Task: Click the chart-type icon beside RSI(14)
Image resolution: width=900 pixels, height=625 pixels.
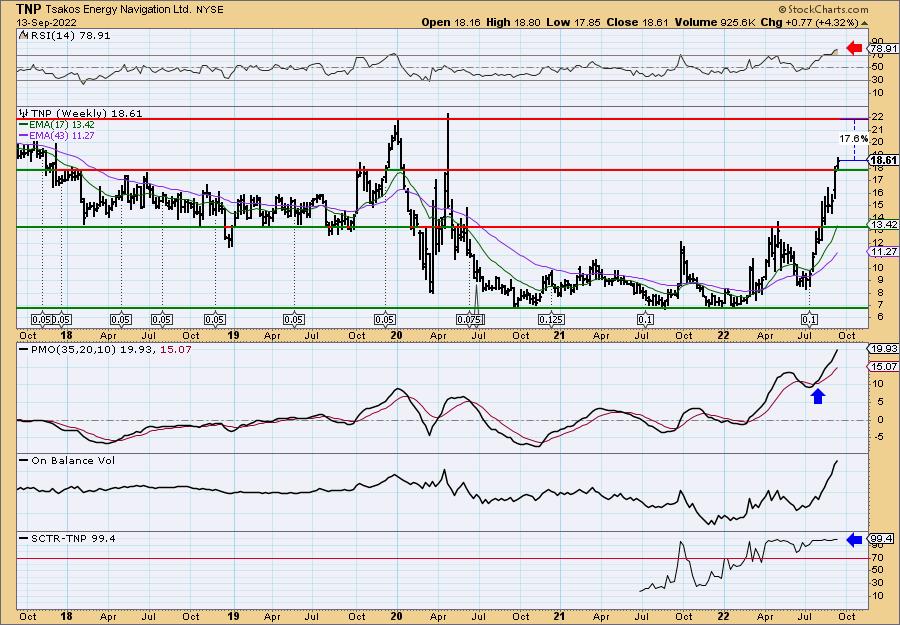Action: 23,36
